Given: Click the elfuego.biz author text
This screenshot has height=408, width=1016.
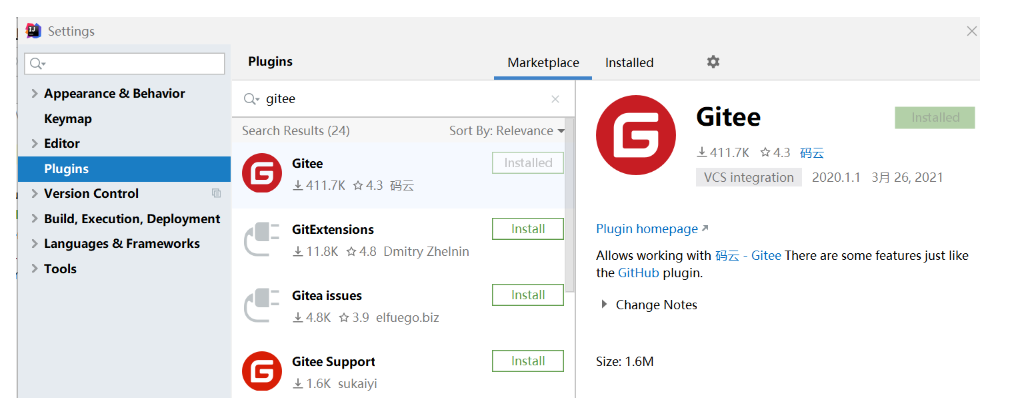Looking at the screenshot, I should click(x=408, y=318).
